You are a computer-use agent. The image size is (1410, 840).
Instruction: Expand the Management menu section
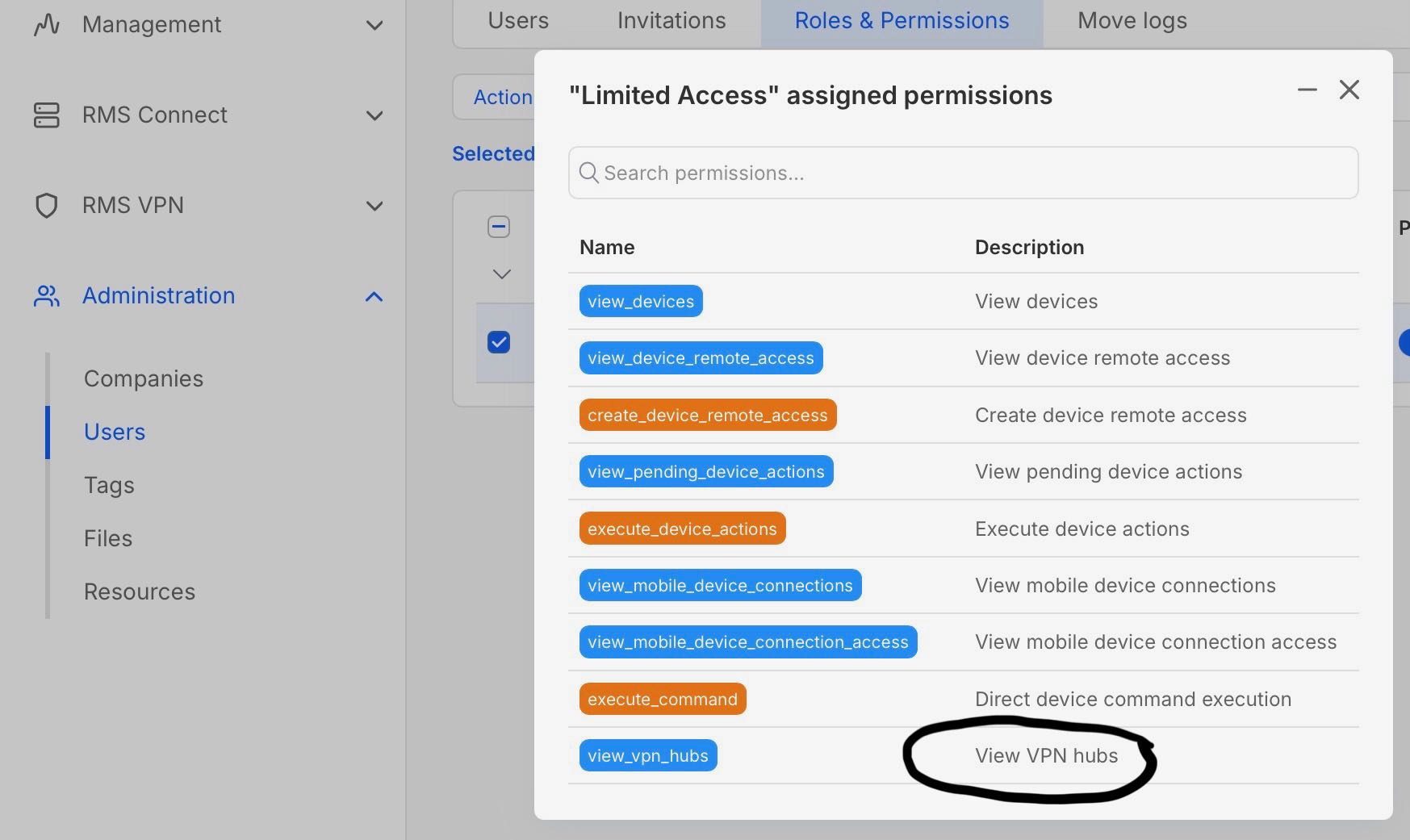(x=374, y=25)
